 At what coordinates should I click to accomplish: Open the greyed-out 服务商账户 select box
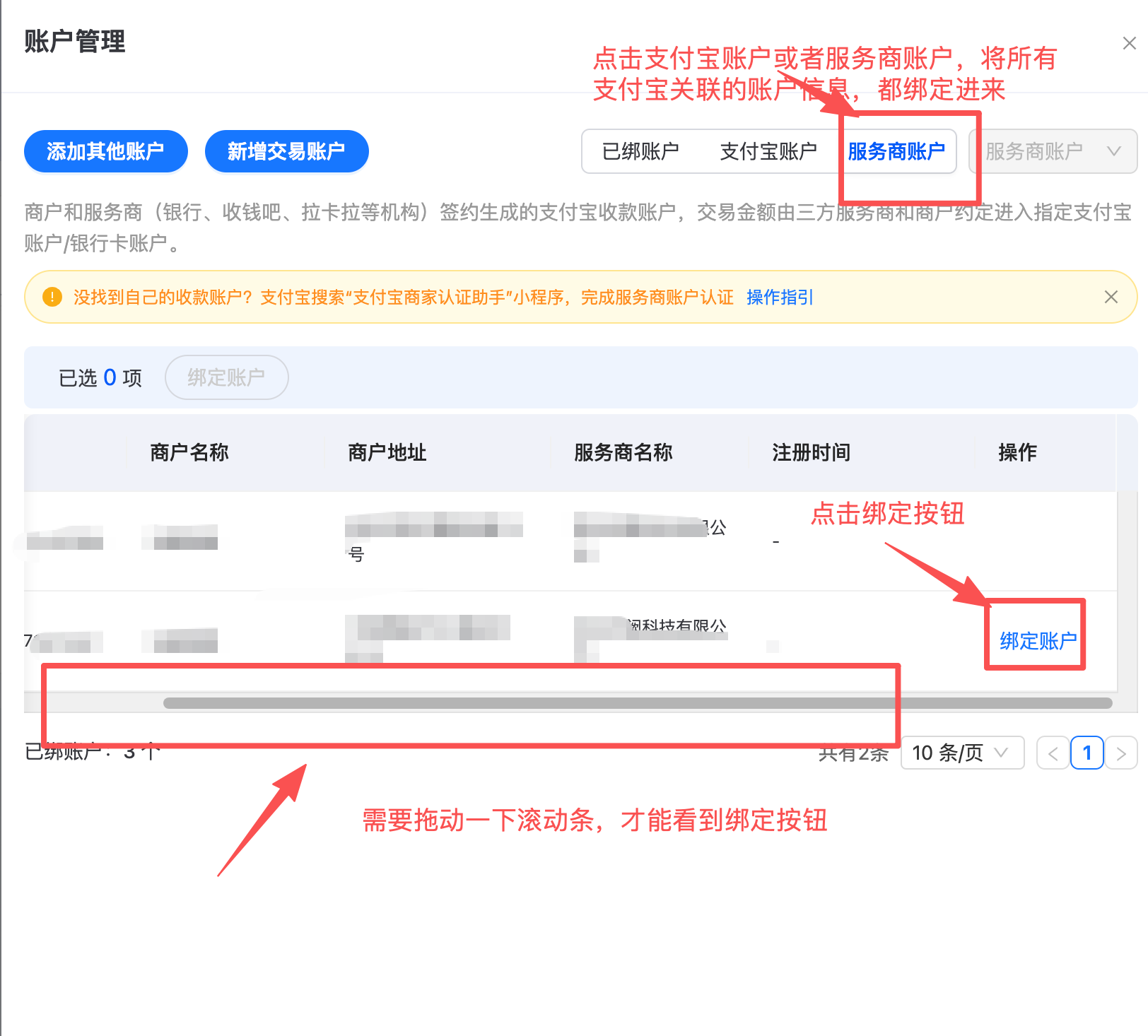1053,151
